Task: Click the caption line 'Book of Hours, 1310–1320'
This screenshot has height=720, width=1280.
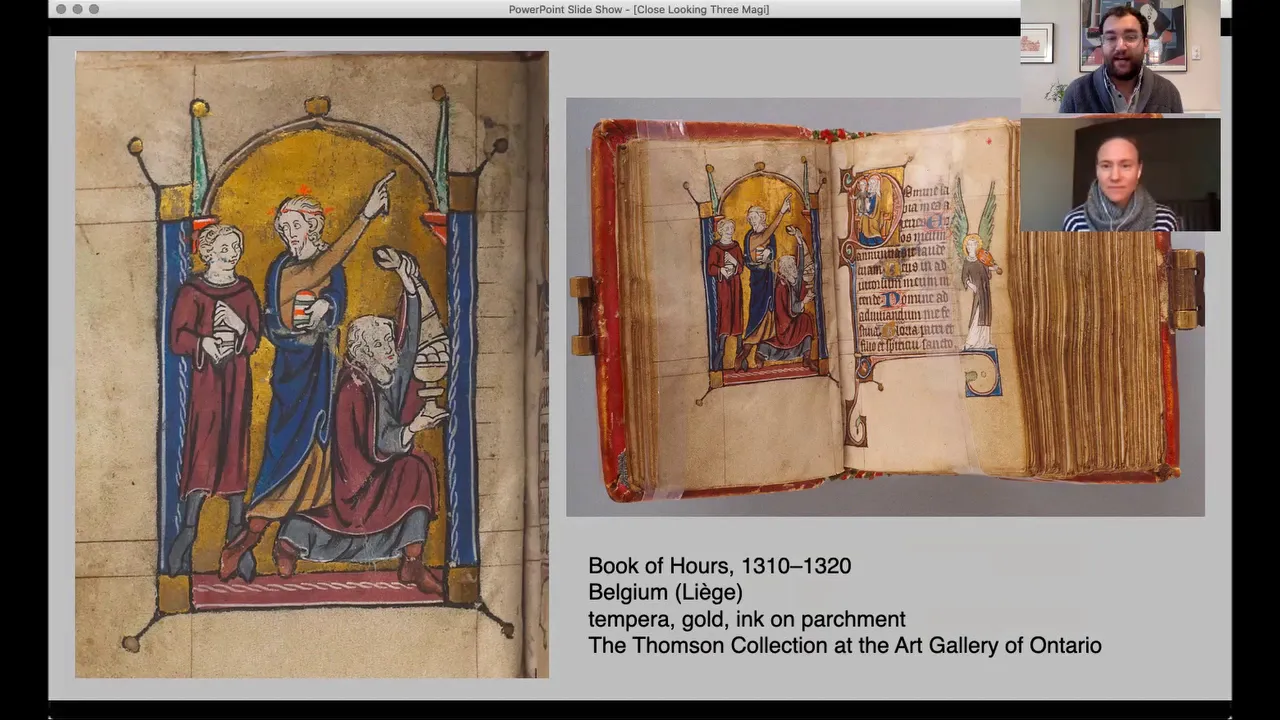Action: pyautogui.click(x=719, y=566)
